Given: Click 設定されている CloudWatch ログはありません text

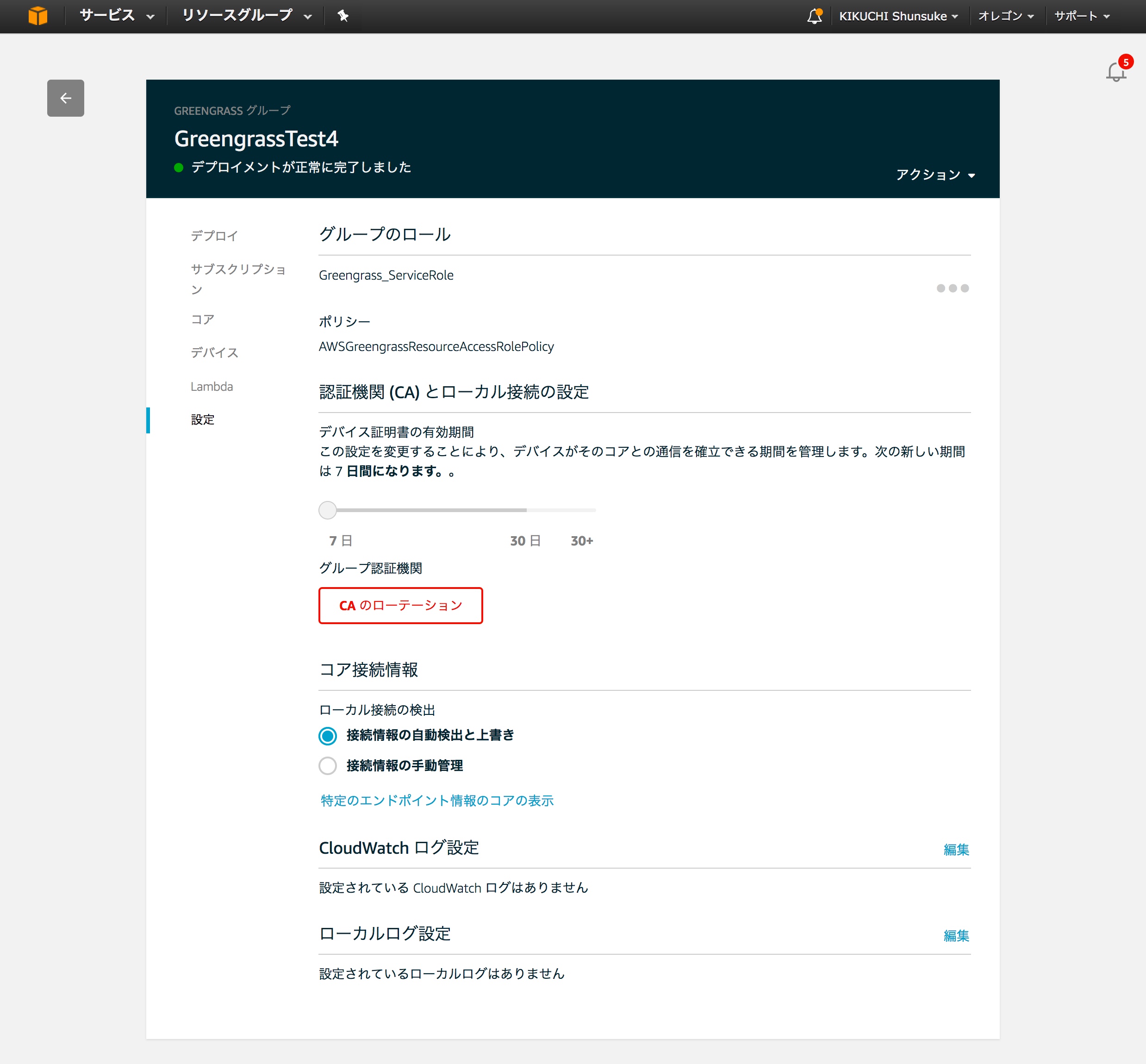Looking at the screenshot, I should 454,888.
